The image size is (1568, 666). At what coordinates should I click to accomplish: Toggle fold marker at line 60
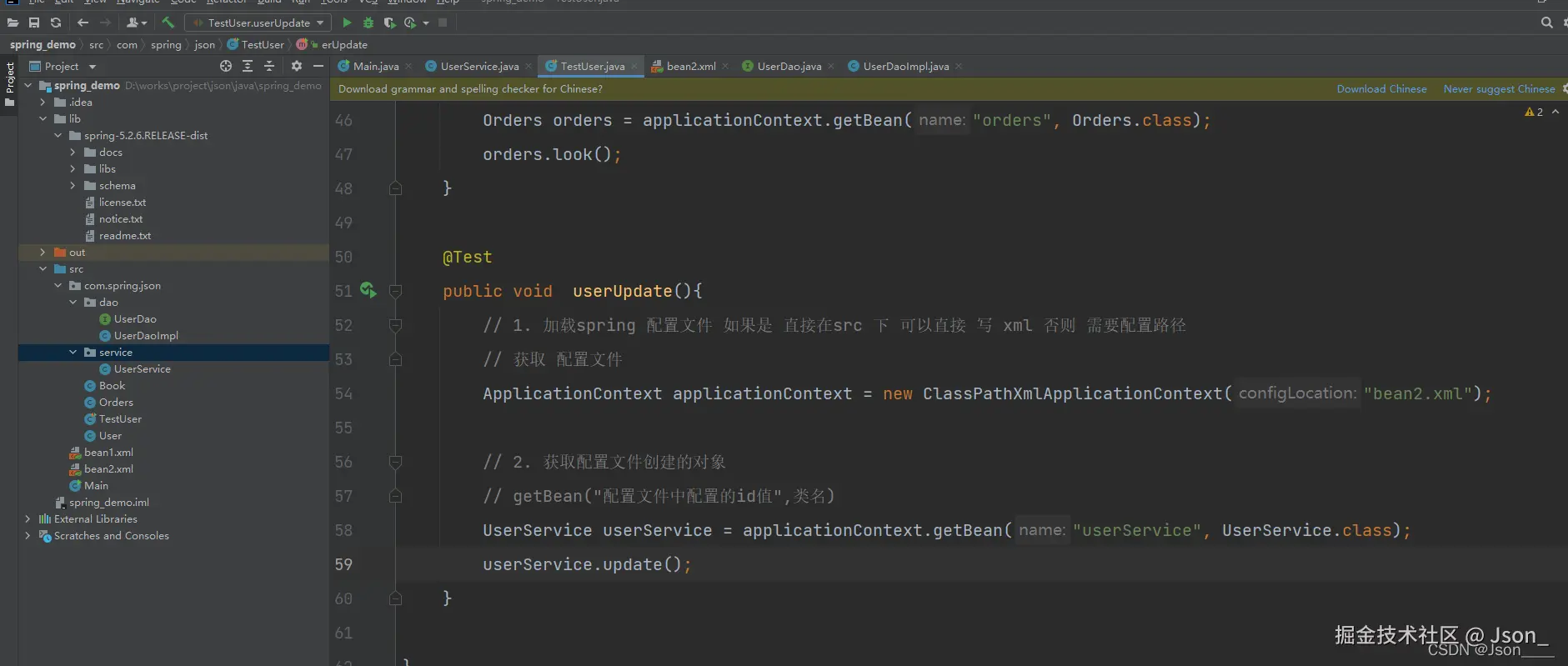click(396, 598)
